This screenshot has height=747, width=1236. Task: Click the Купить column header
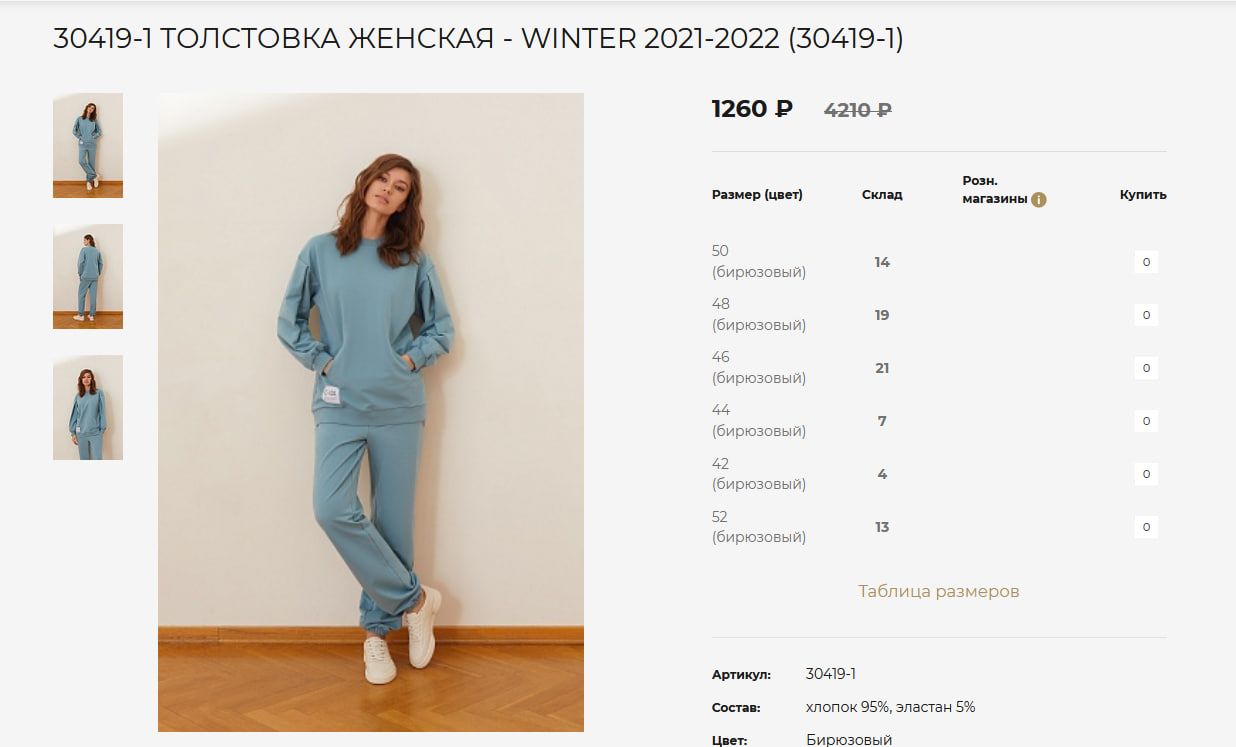(1143, 195)
